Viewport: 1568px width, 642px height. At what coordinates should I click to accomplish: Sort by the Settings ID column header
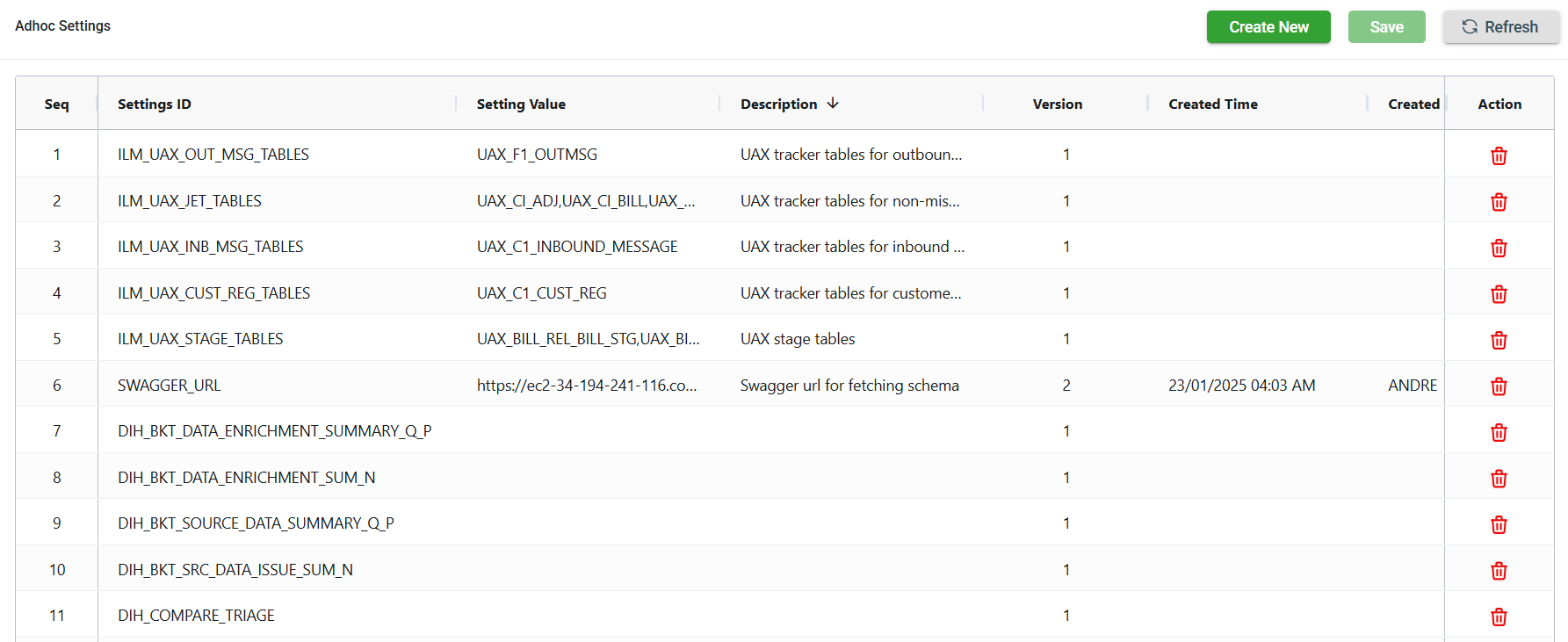pos(155,104)
